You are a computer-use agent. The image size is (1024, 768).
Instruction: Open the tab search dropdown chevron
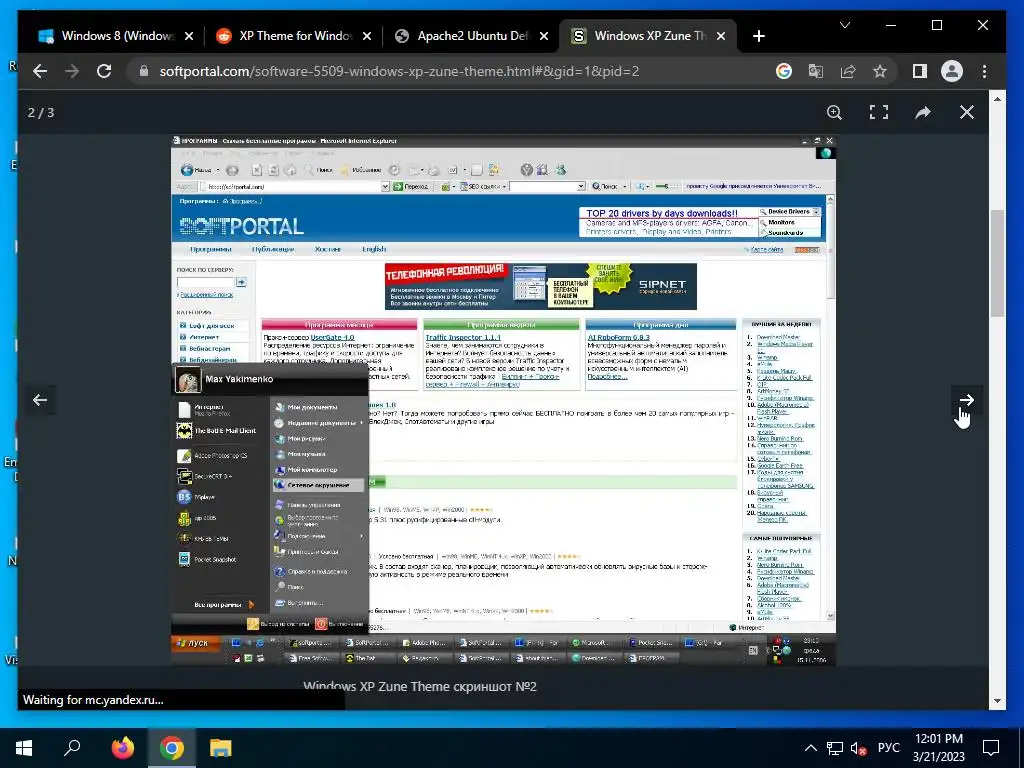(844, 25)
